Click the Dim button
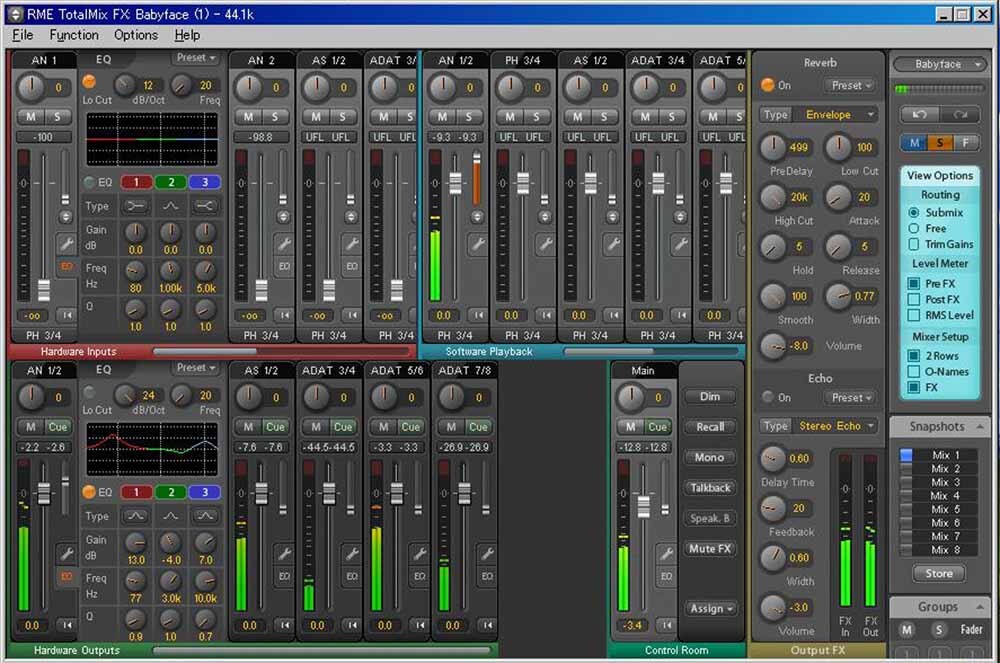Screen dimensions: 1000x663 click(x=710, y=397)
